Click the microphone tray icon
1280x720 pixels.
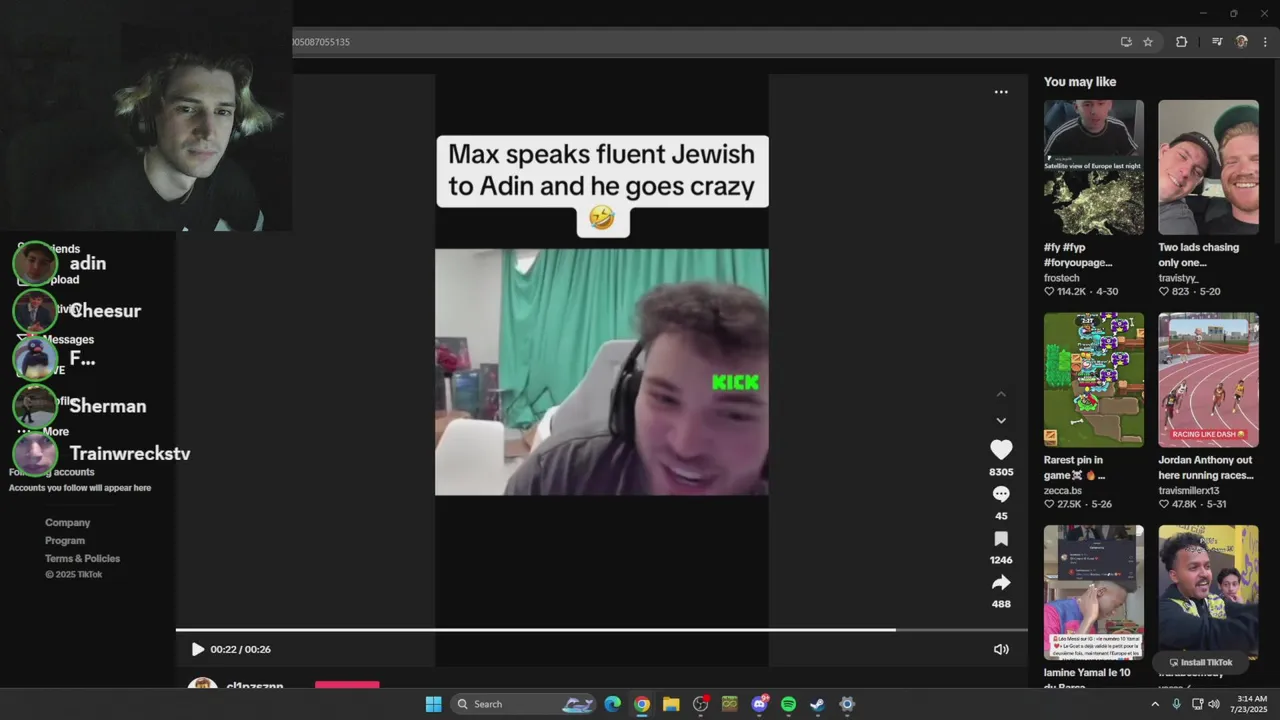tap(1176, 704)
